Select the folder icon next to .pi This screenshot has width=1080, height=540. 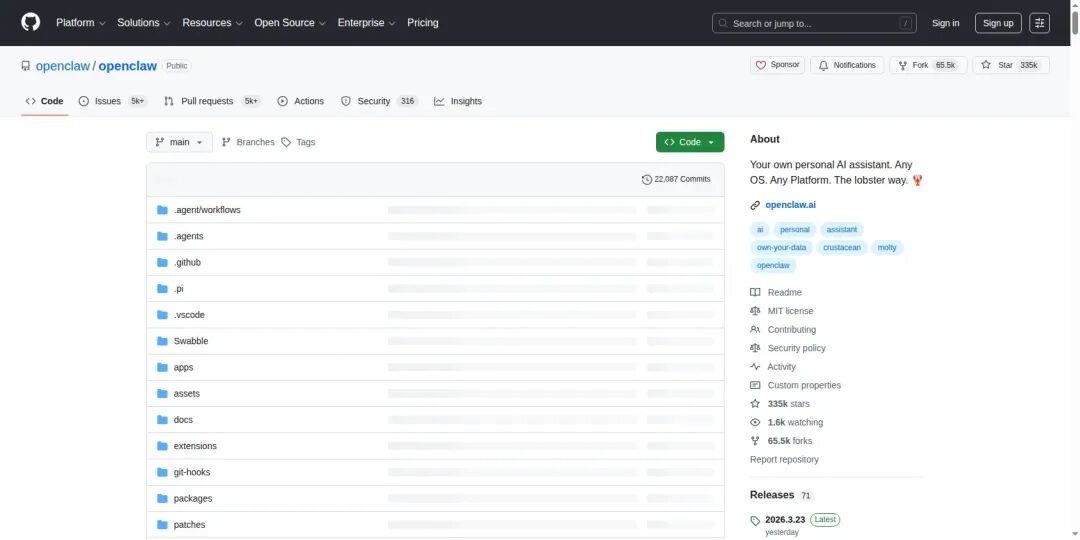click(163, 289)
